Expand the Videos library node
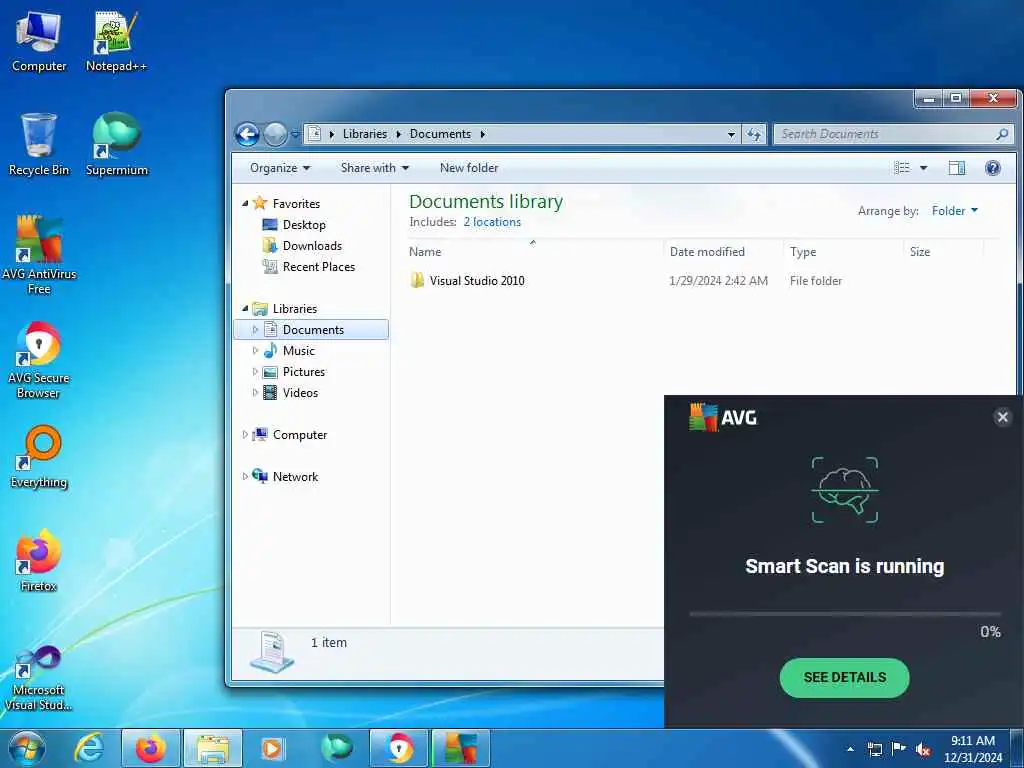The image size is (1024, 768). point(255,393)
